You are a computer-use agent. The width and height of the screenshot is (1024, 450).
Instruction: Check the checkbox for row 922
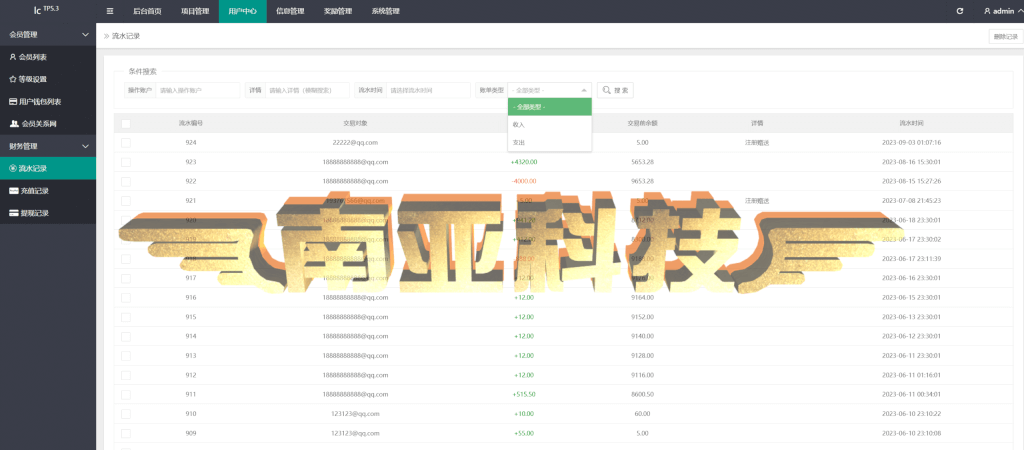(x=126, y=182)
